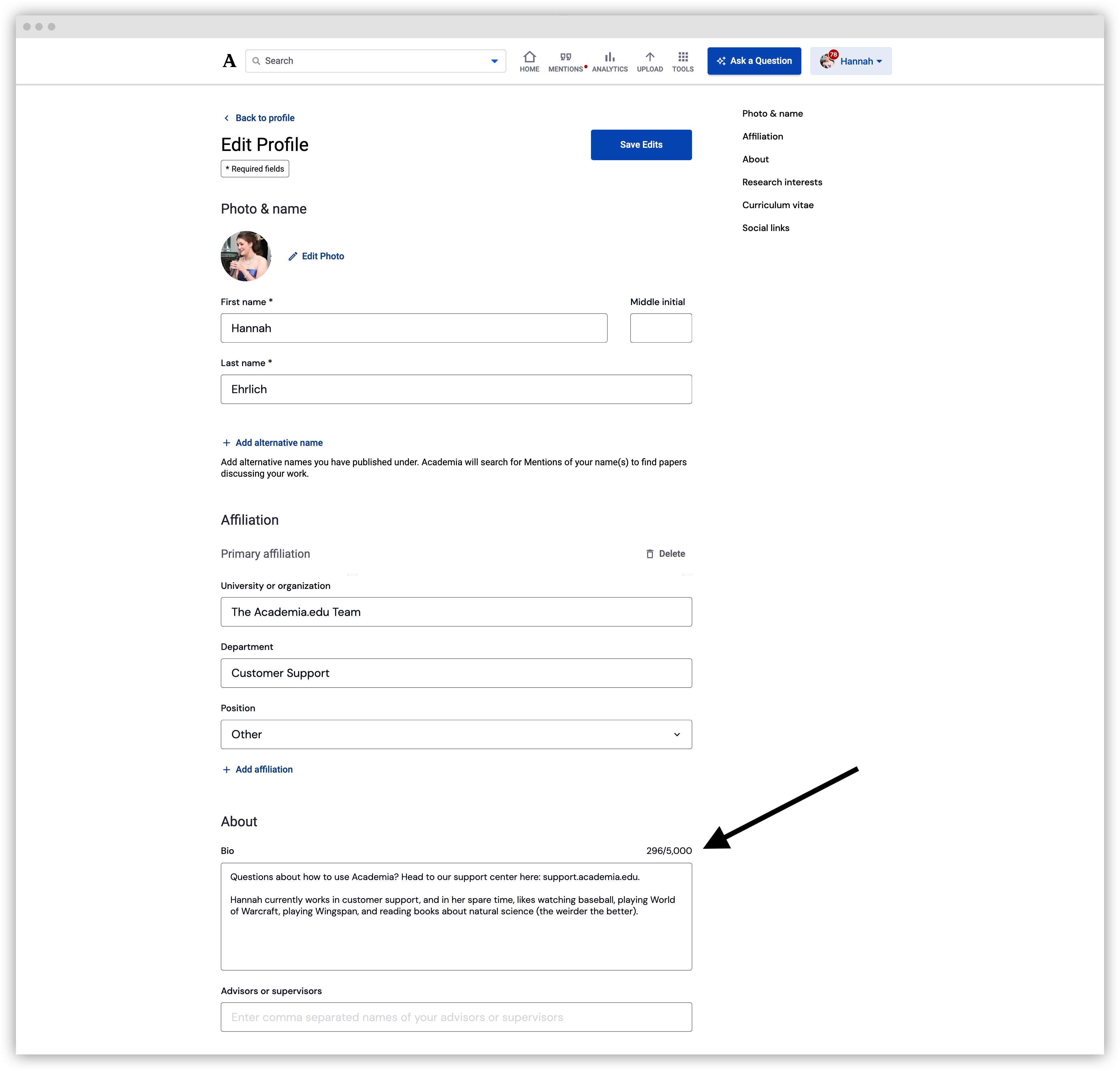This screenshot has width=1120, height=1071.
Task: Click the Upload icon
Action: (650, 57)
